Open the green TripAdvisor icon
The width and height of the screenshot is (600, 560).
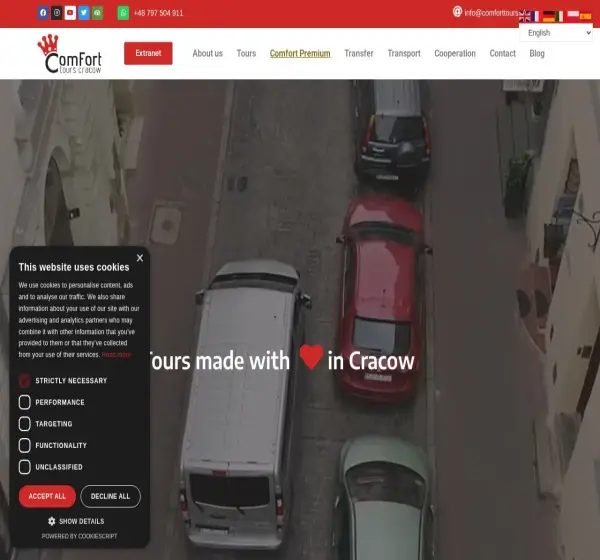click(x=98, y=13)
